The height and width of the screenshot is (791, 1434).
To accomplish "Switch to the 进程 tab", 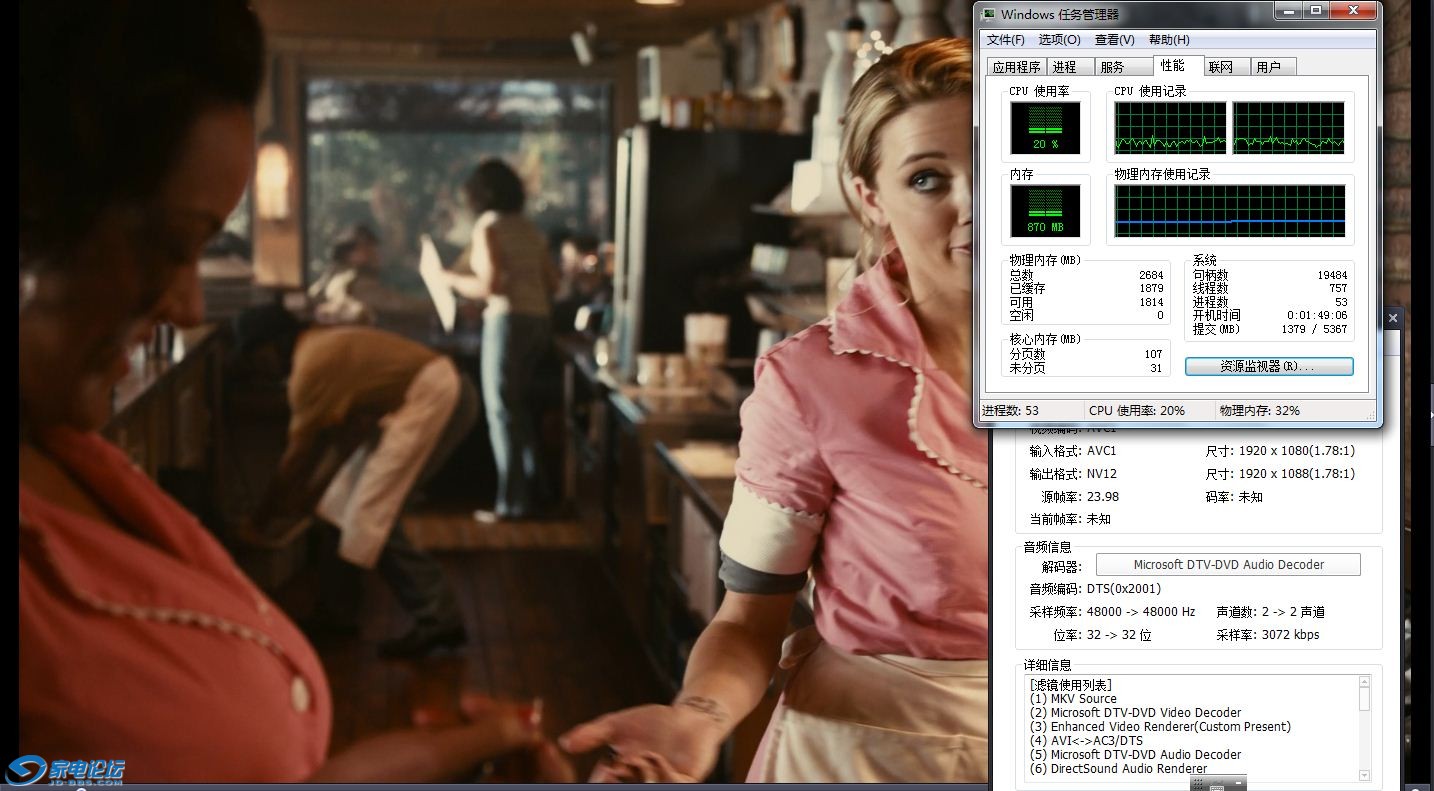I will coord(1064,67).
